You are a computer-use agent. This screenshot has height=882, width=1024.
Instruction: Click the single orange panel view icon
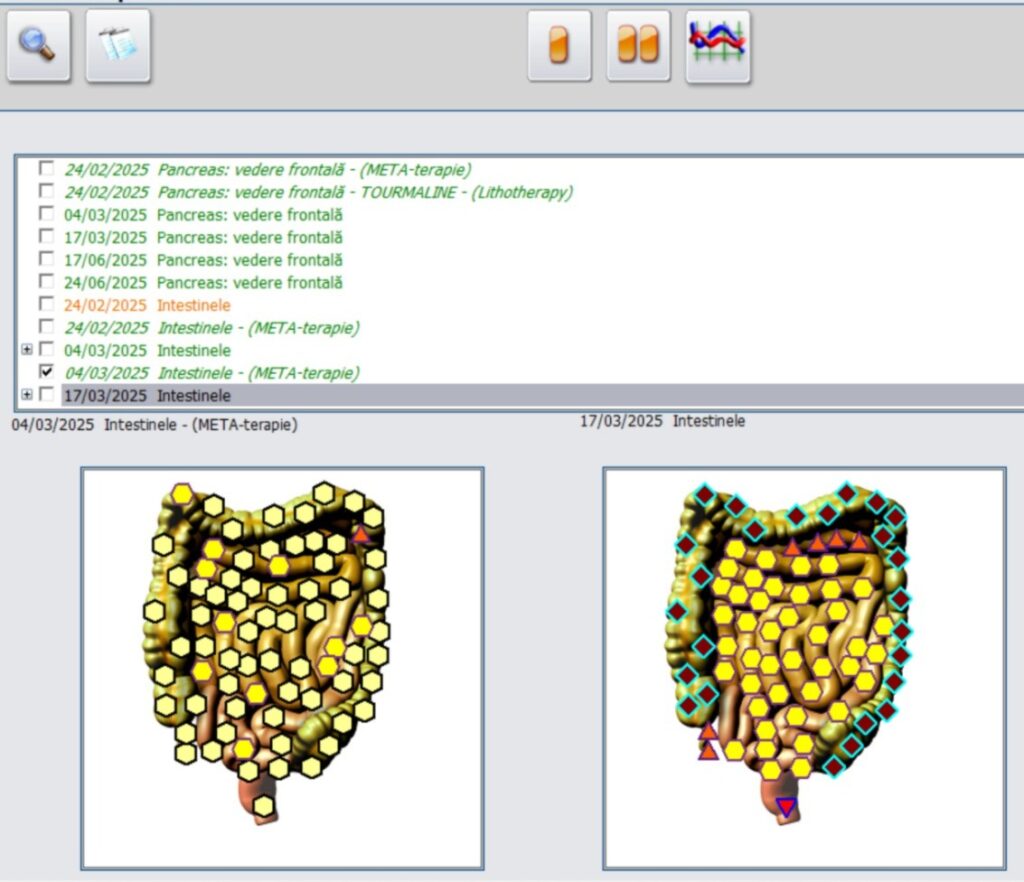click(x=560, y=46)
